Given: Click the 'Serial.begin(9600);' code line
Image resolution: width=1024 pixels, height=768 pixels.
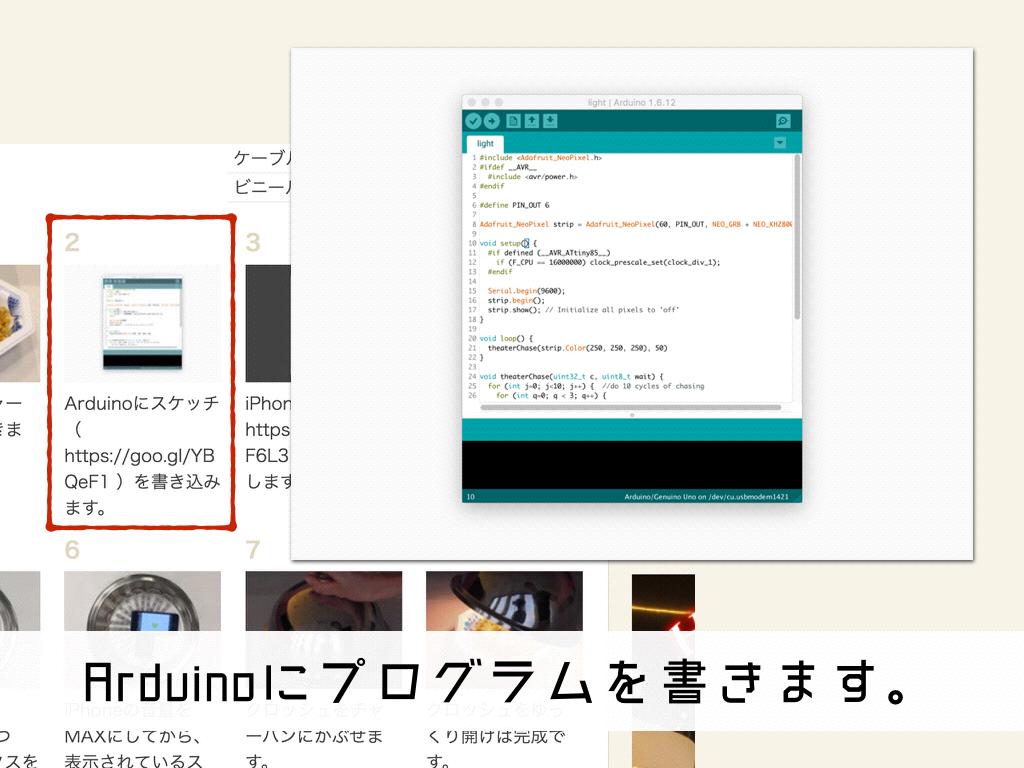Looking at the screenshot, I should [526, 291].
